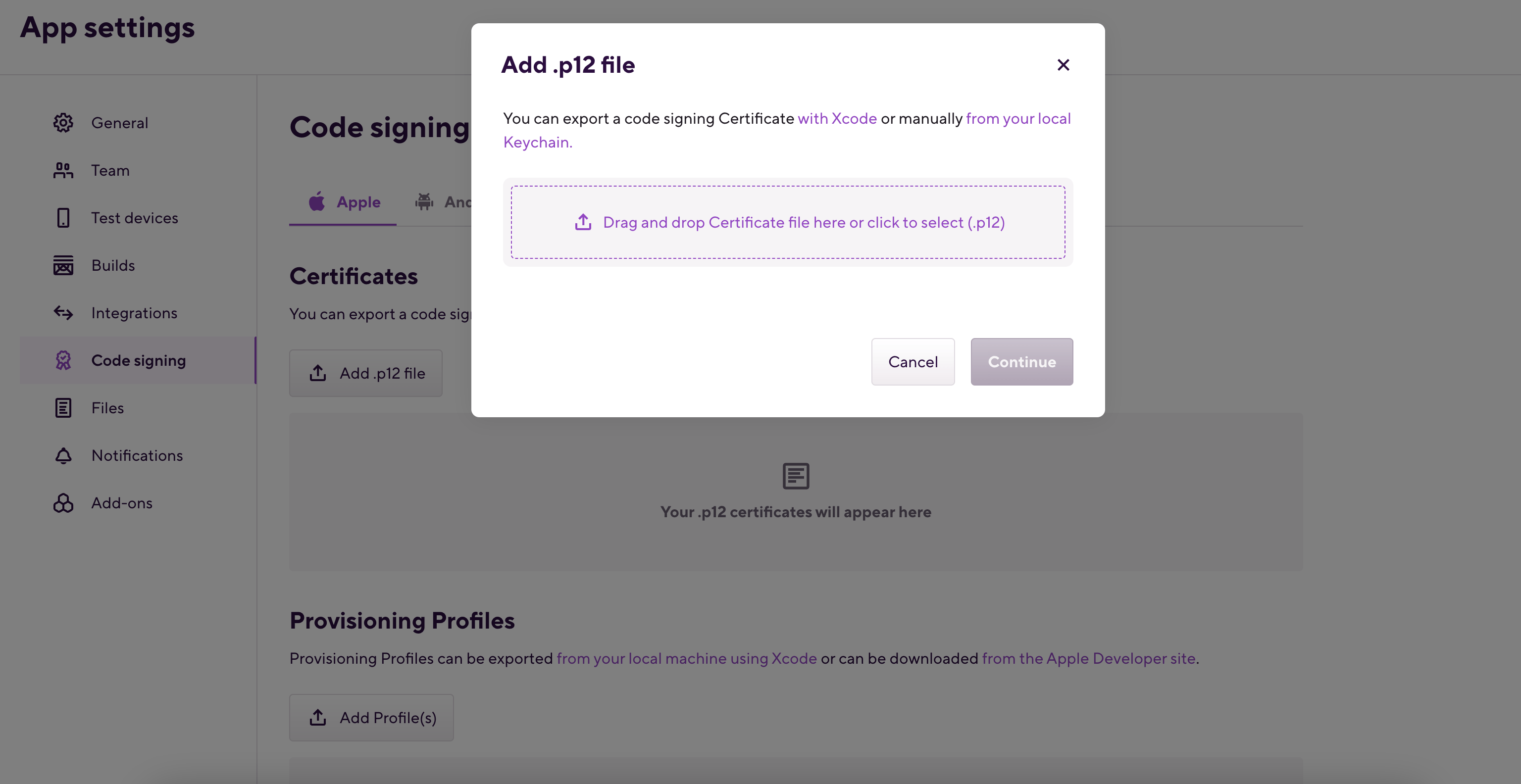Image resolution: width=1521 pixels, height=784 pixels.
Task: Click the 'with Xcode' link
Action: point(838,119)
